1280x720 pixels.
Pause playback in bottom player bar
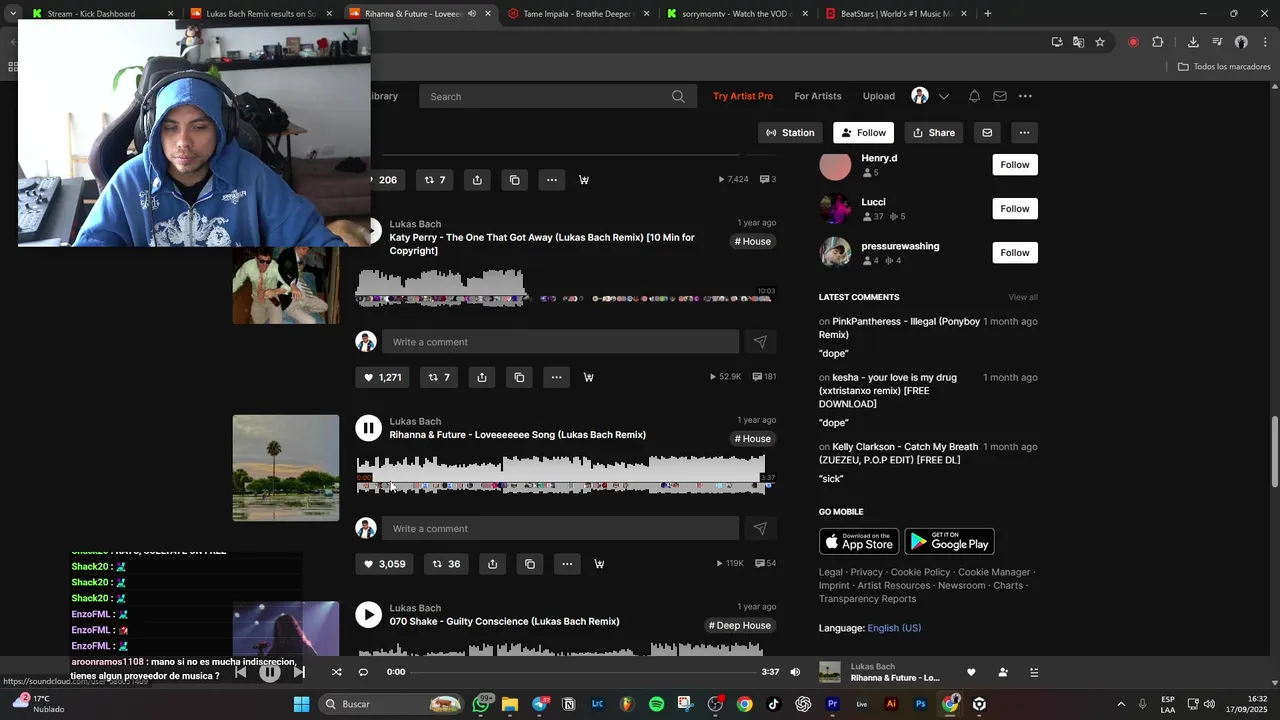pyautogui.click(x=269, y=672)
